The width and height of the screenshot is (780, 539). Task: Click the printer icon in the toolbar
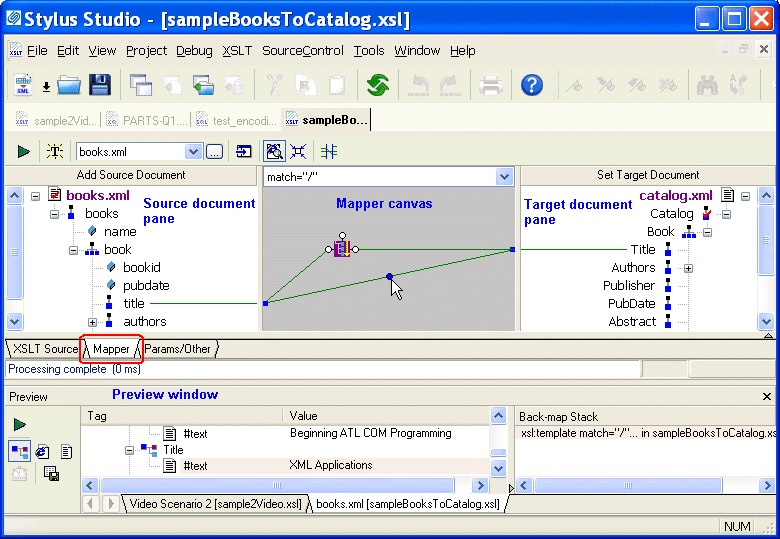point(490,85)
